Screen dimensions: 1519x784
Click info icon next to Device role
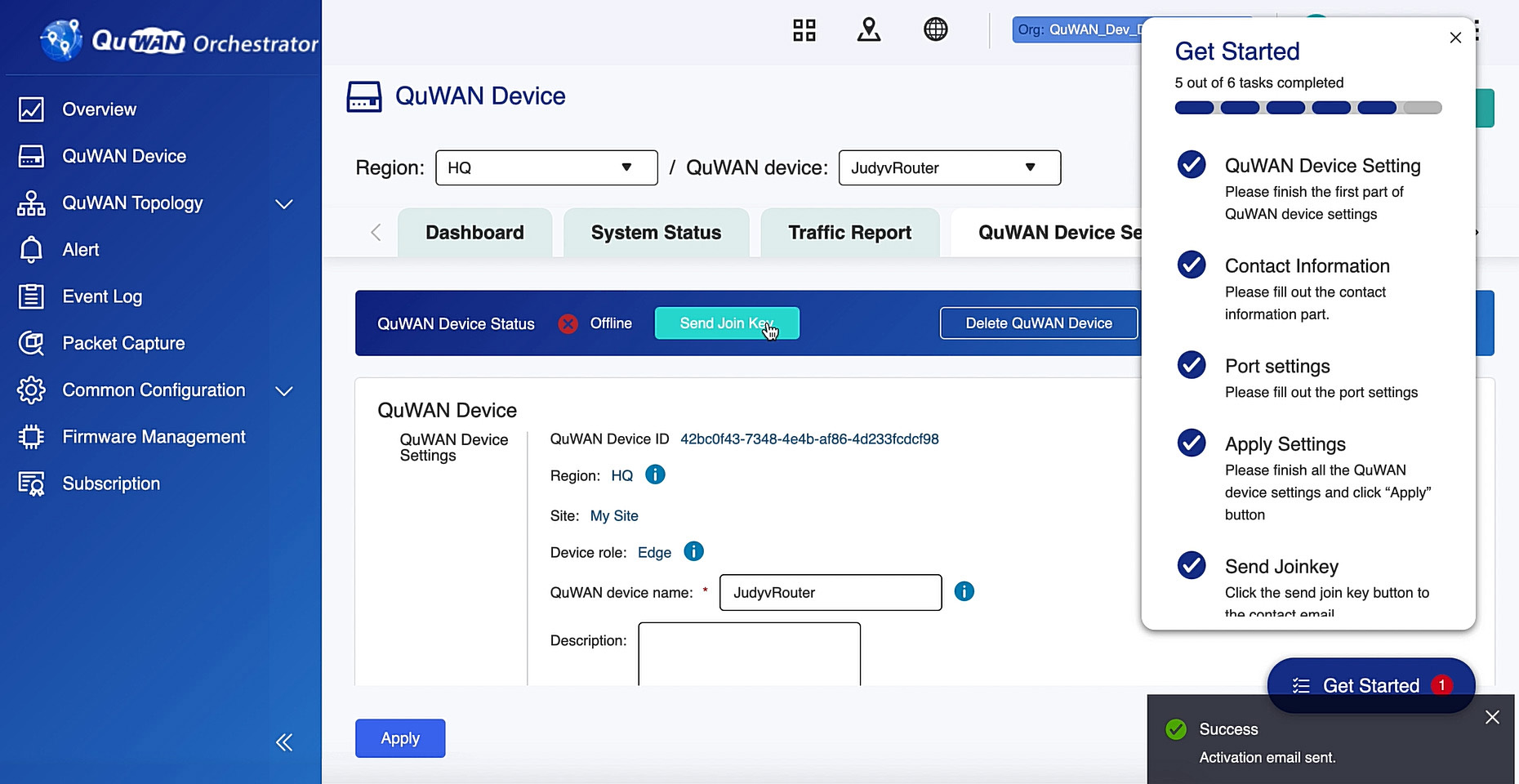pyautogui.click(x=693, y=552)
